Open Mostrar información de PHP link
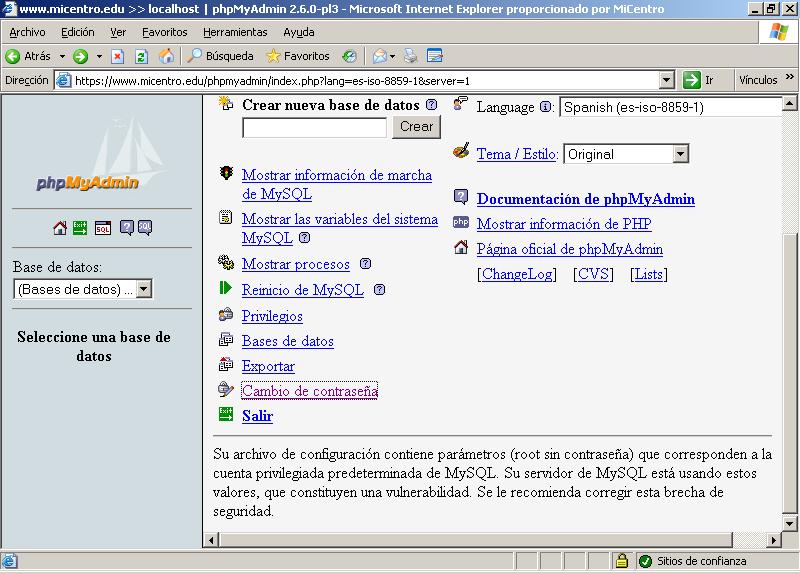This screenshot has height=574, width=800. (x=564, y=223)
